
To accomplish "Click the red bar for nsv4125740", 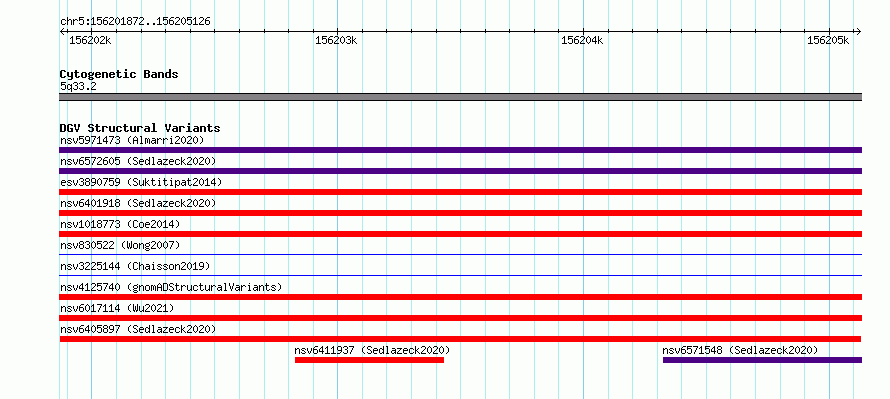I will pos(460,297).
